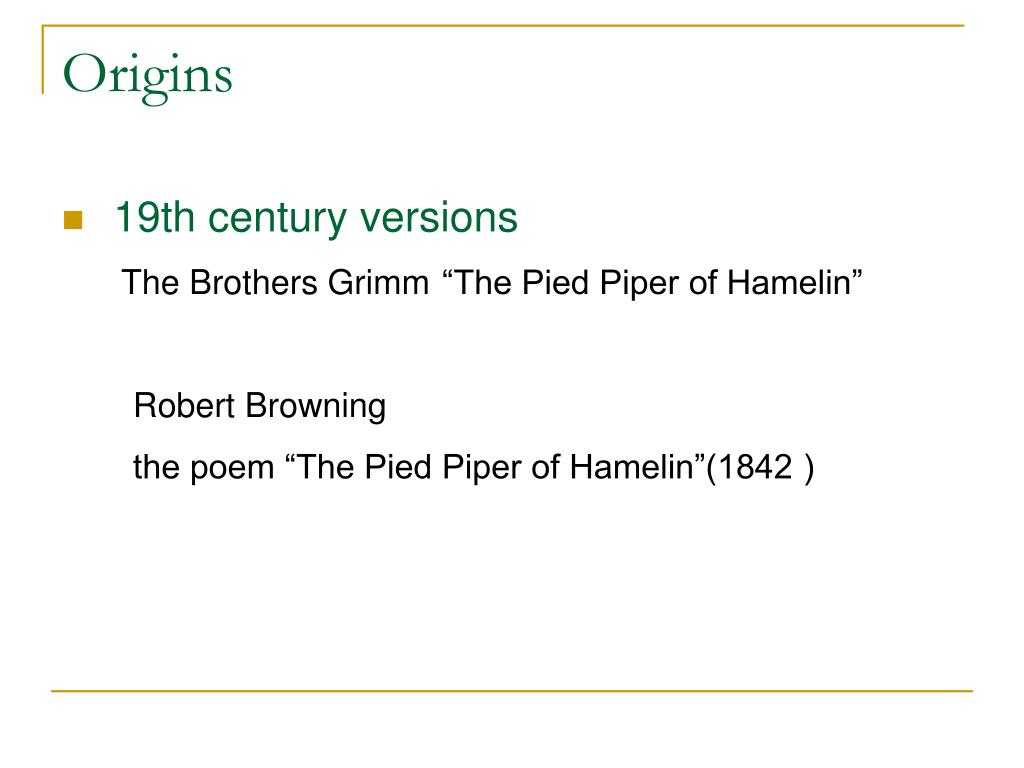The width and height of the screenshot is (1024, 768).
Task: Click the words "the poem"
Action: point(203,468)
